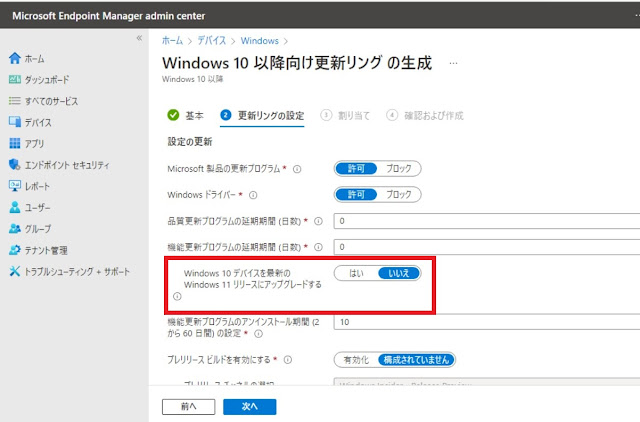Screen dimensions: 640x422
Task: Click the アプリ grid icon
Action: click(x=15, y=143)
